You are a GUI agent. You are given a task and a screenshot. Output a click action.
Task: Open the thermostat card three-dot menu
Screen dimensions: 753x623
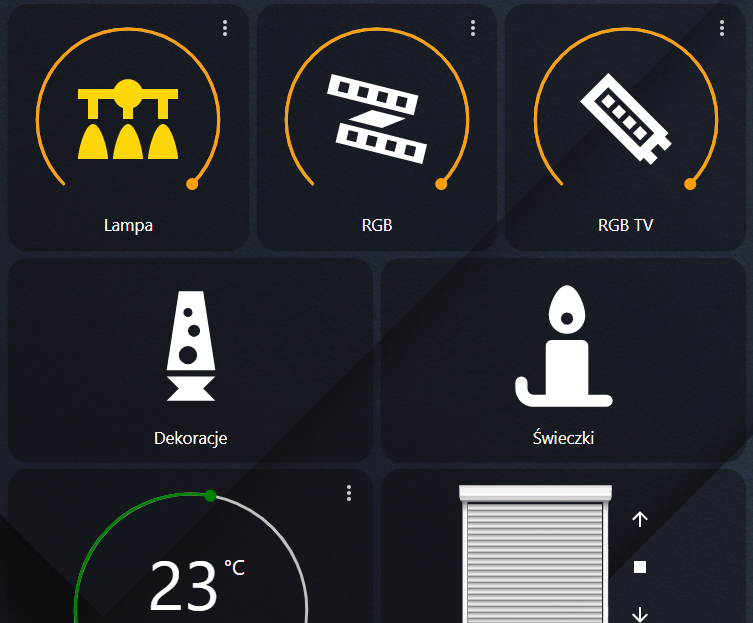(x=349, y=493)
